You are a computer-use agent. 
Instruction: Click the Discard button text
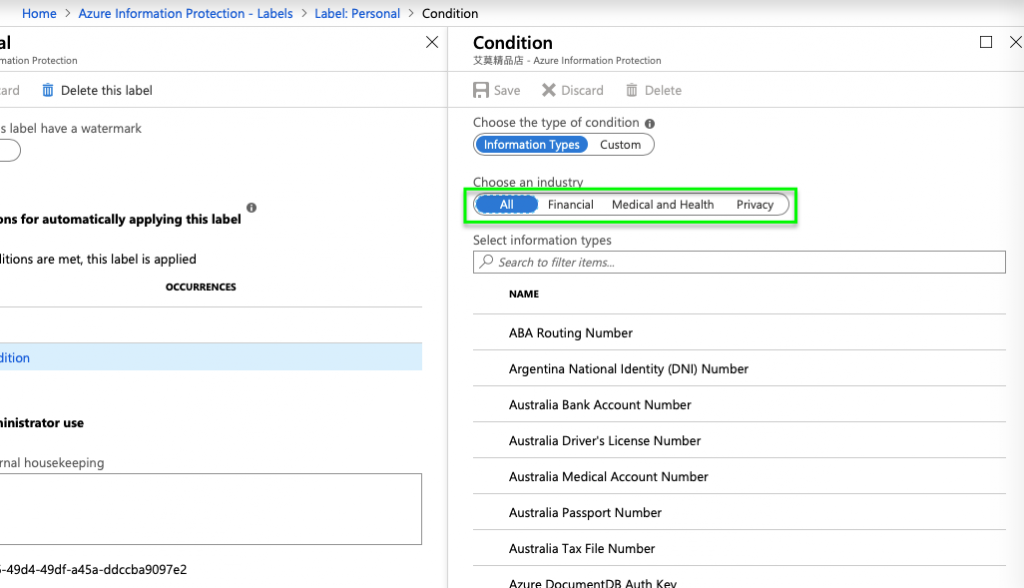[x=583, y=91]
